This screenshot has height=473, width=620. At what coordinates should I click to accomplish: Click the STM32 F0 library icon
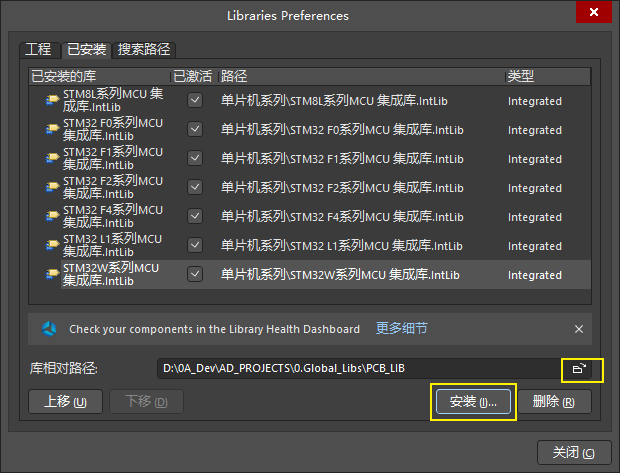click(52, 130)
